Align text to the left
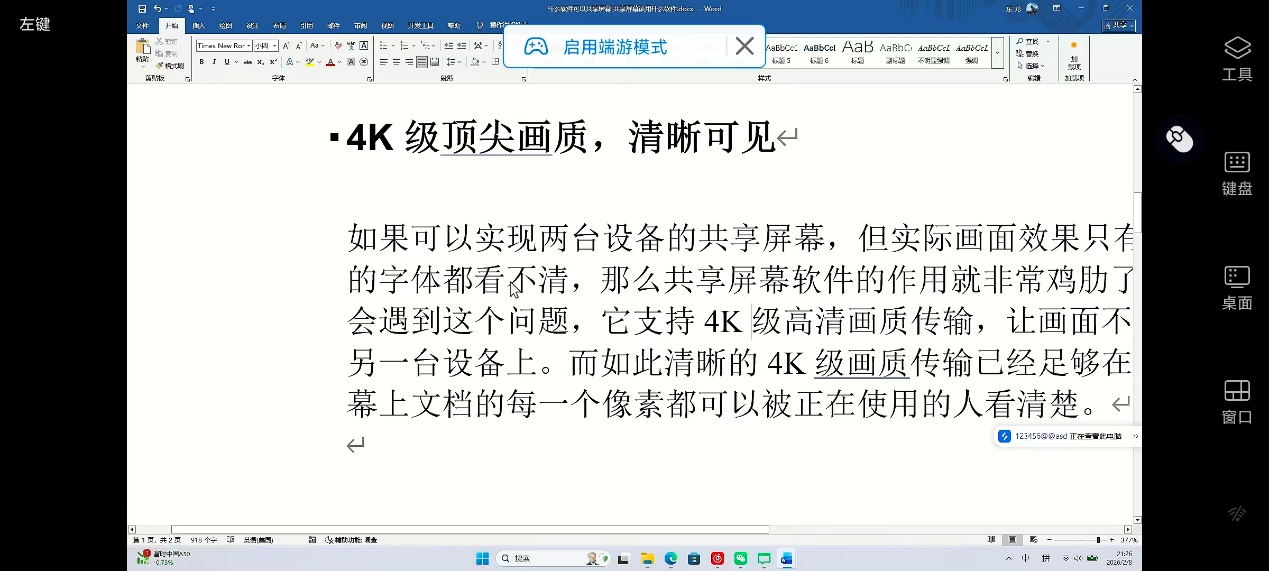1269x571 pixels. pyautogui.click(x=384, y=62)
